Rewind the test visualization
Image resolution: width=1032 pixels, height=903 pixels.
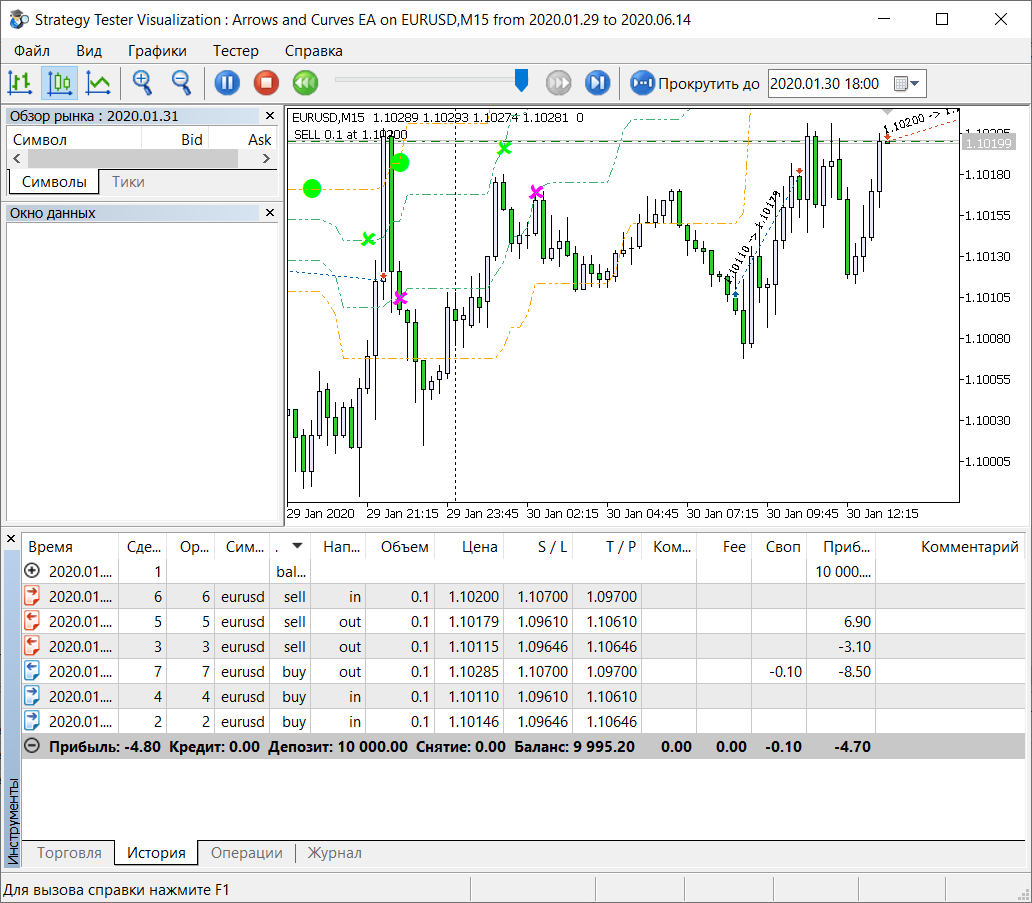click(x=305, y=83)
